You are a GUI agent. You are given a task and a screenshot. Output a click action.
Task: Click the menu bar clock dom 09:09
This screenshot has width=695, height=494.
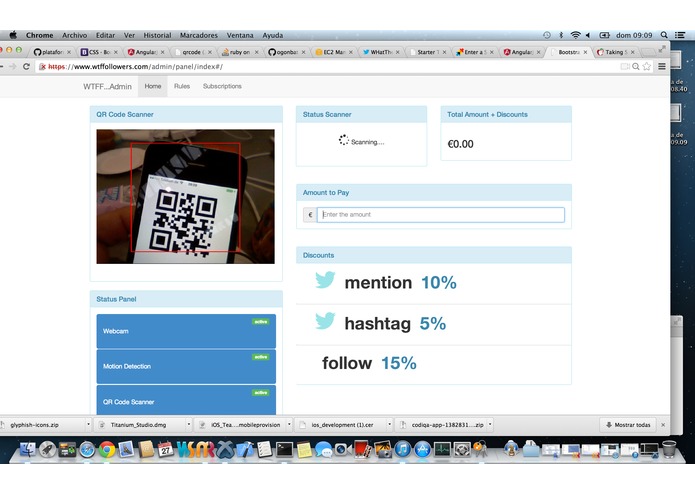tap(634, 35)
